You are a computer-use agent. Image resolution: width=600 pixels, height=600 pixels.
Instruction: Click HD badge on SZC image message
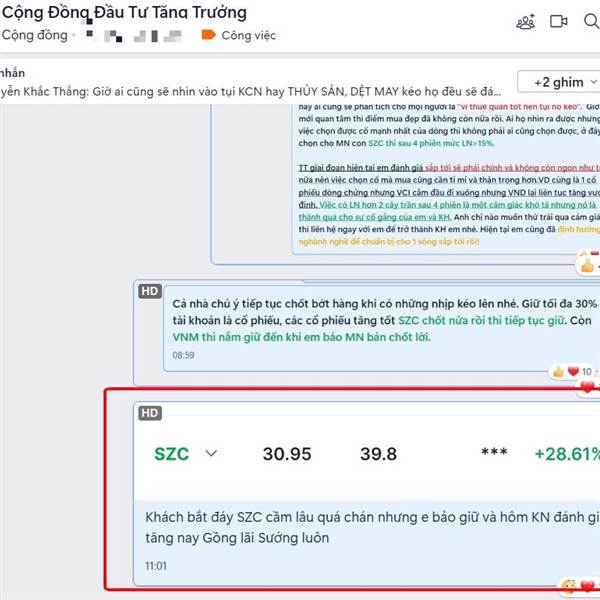tap(150, 413)
